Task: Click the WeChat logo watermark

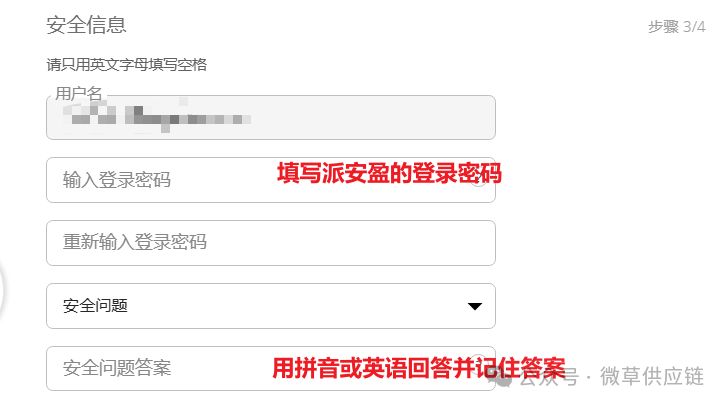Action: [x=500, y=378]
